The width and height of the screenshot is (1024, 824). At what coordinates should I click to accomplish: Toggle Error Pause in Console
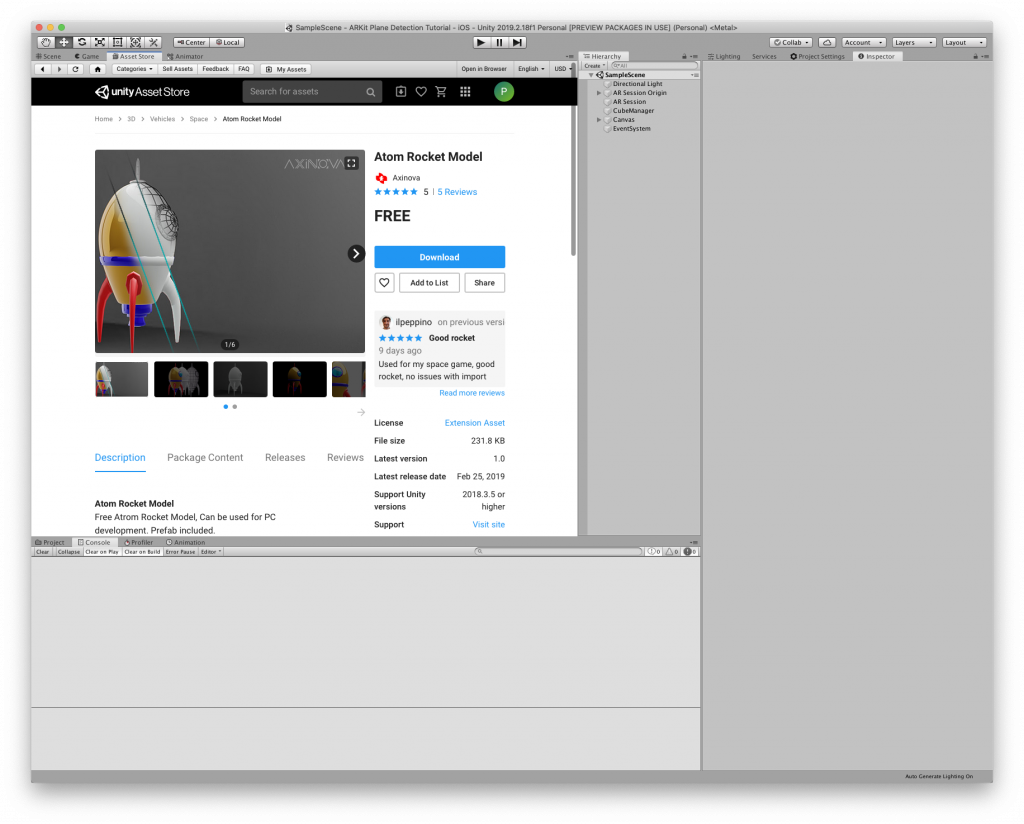180,552
